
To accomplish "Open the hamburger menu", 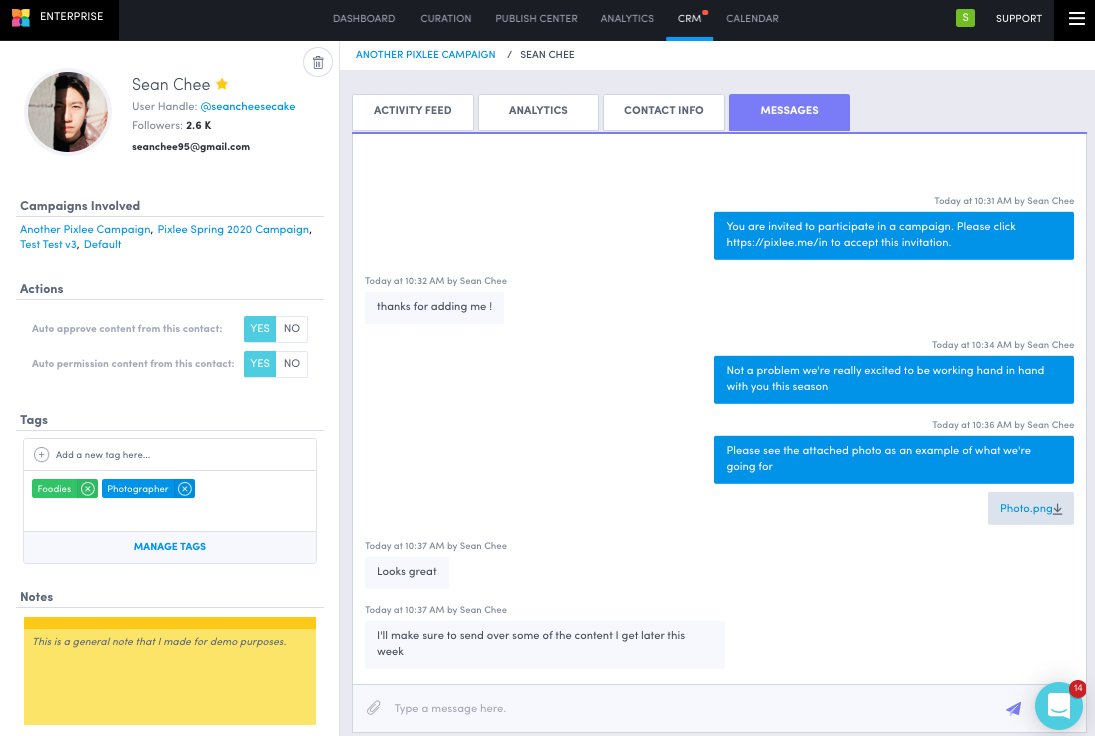I will 1075,19.
